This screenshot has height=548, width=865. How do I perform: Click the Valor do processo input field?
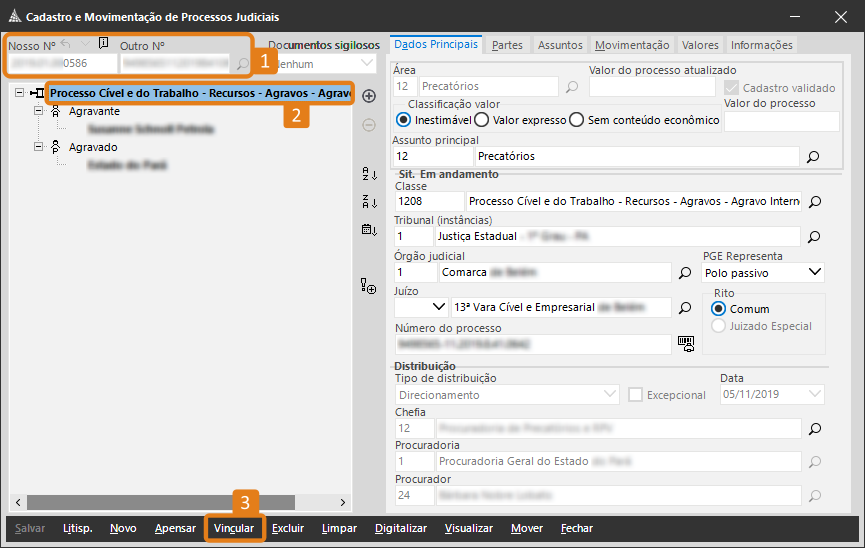(x=781, y=121)
